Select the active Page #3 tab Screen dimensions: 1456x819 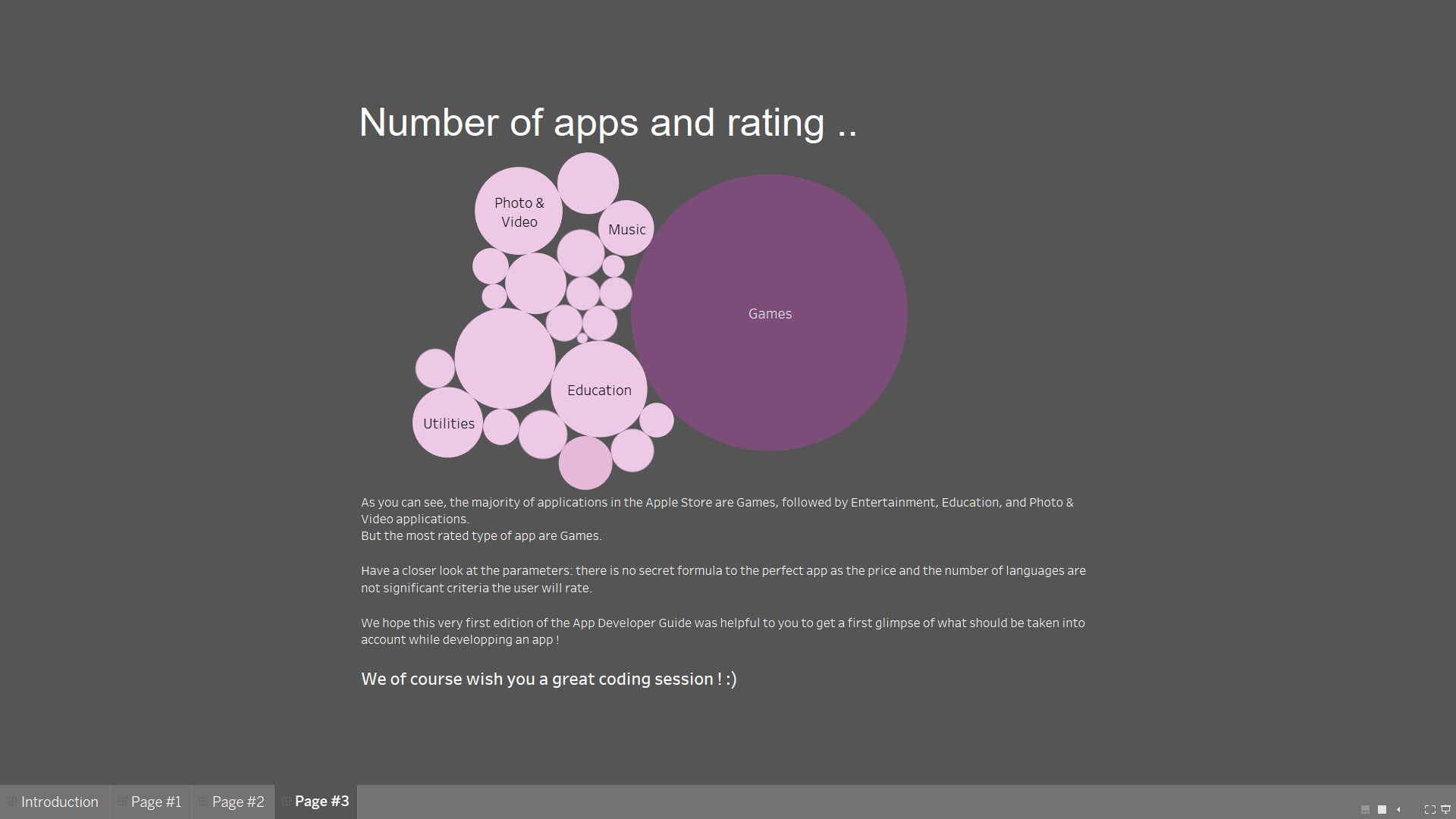[321, 801]
